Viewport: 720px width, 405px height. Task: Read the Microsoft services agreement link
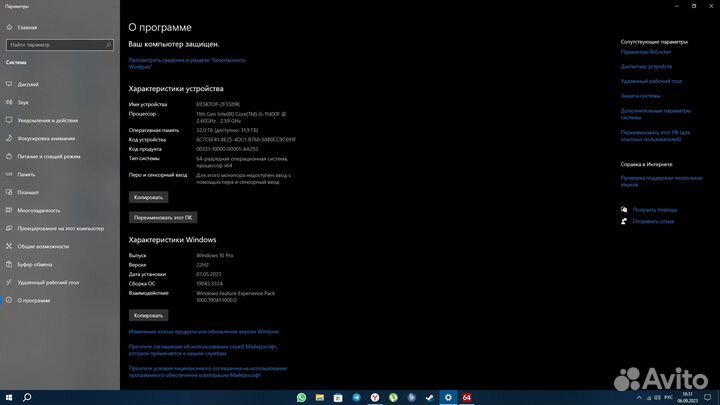tap(203, 350)
